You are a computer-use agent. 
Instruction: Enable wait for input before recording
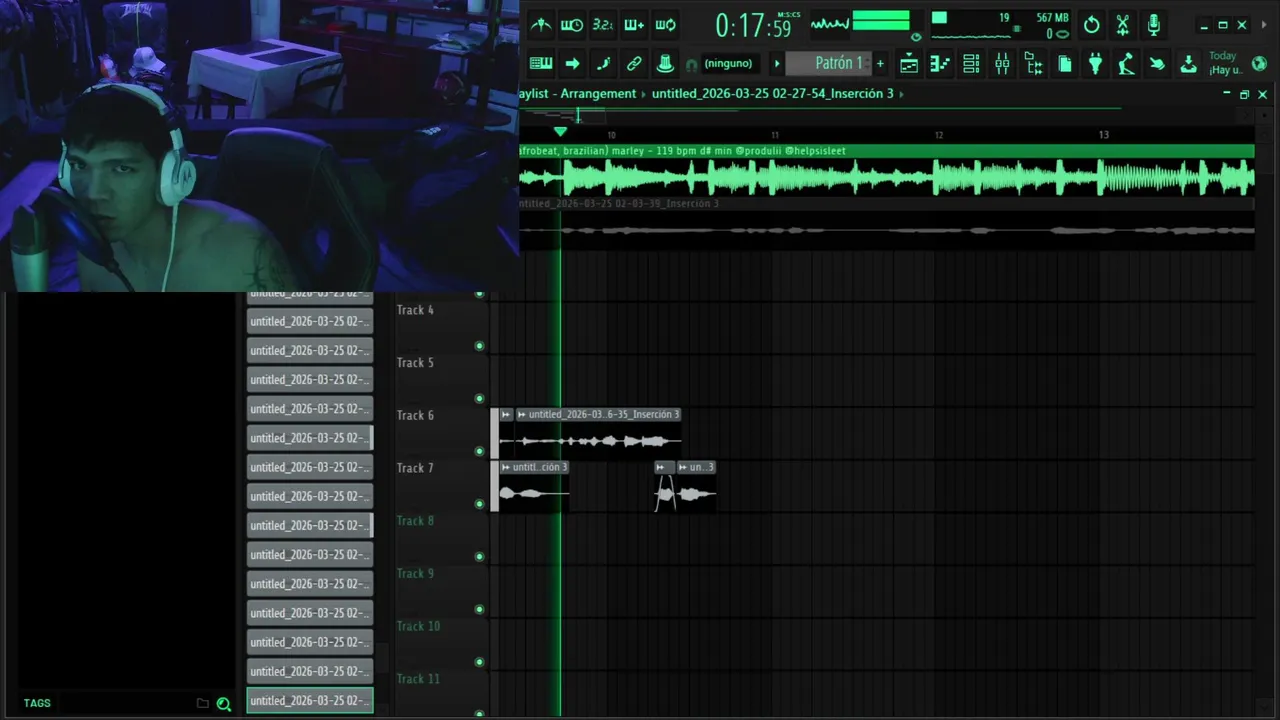[x=572, y=25]
